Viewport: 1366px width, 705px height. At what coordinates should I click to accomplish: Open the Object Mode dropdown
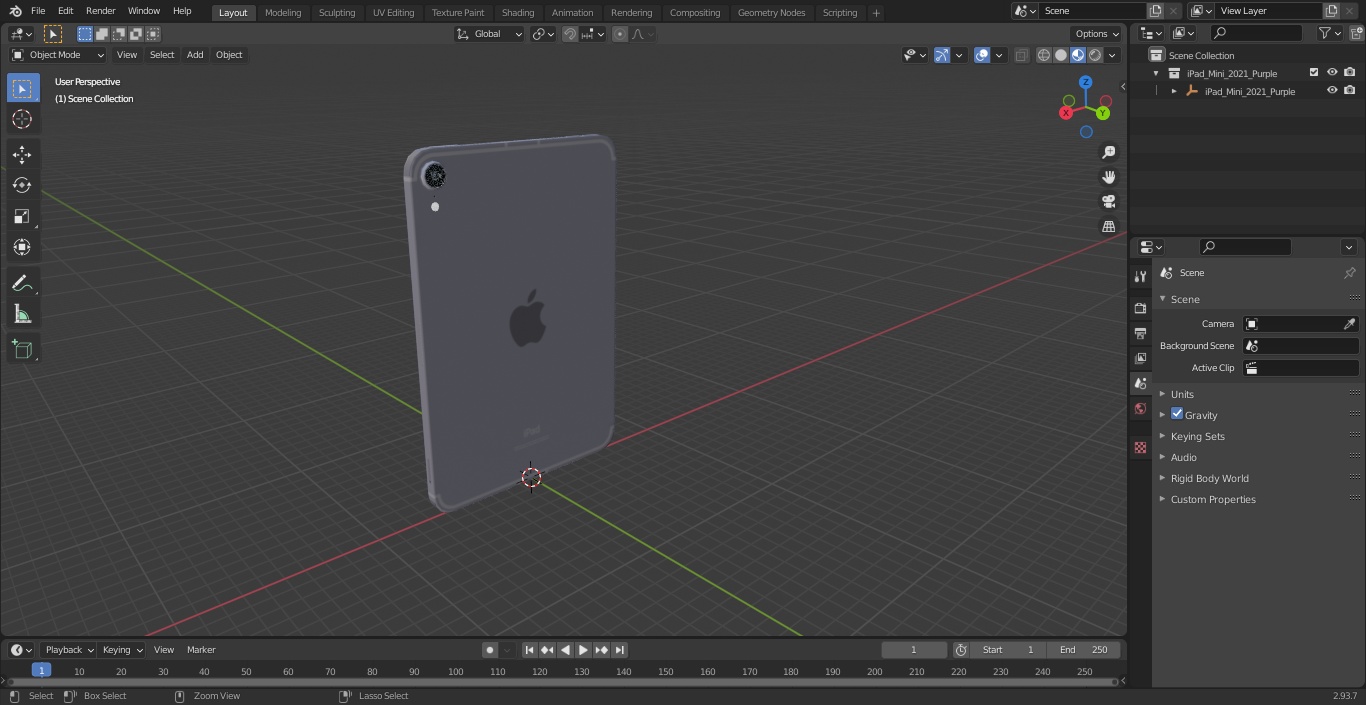58,55
